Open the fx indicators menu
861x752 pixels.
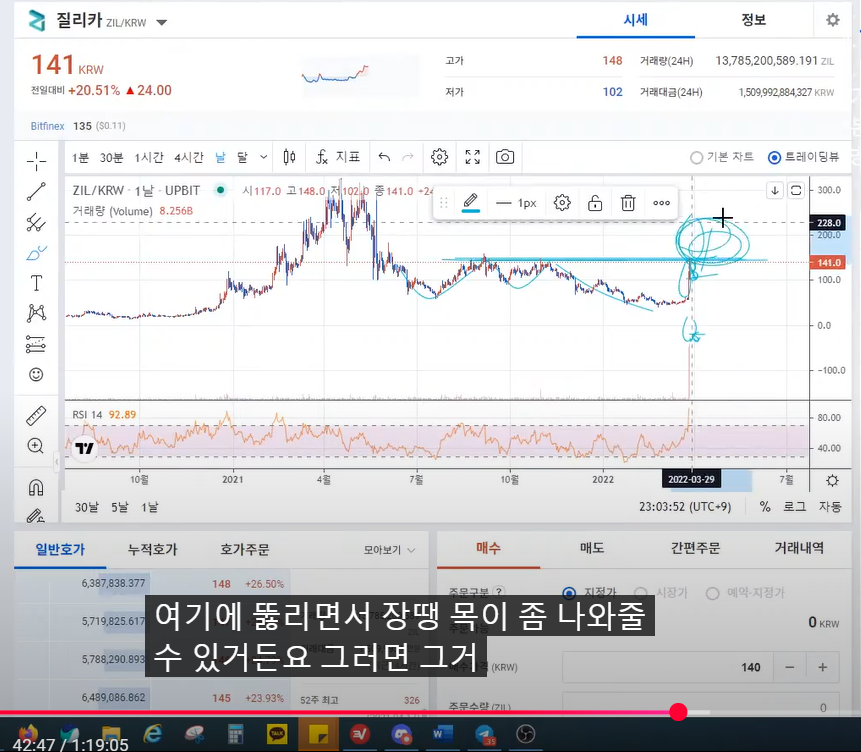click(338, 158)
